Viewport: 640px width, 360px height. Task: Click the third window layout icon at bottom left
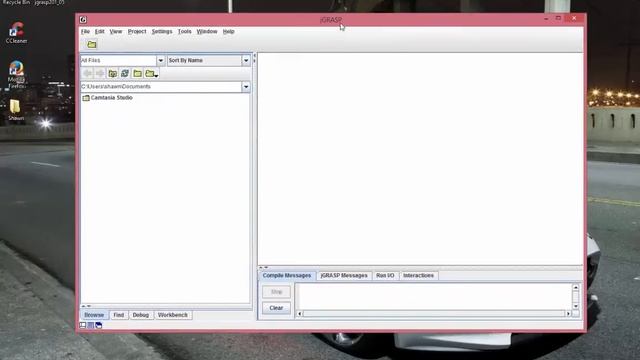tap(98, 325)
